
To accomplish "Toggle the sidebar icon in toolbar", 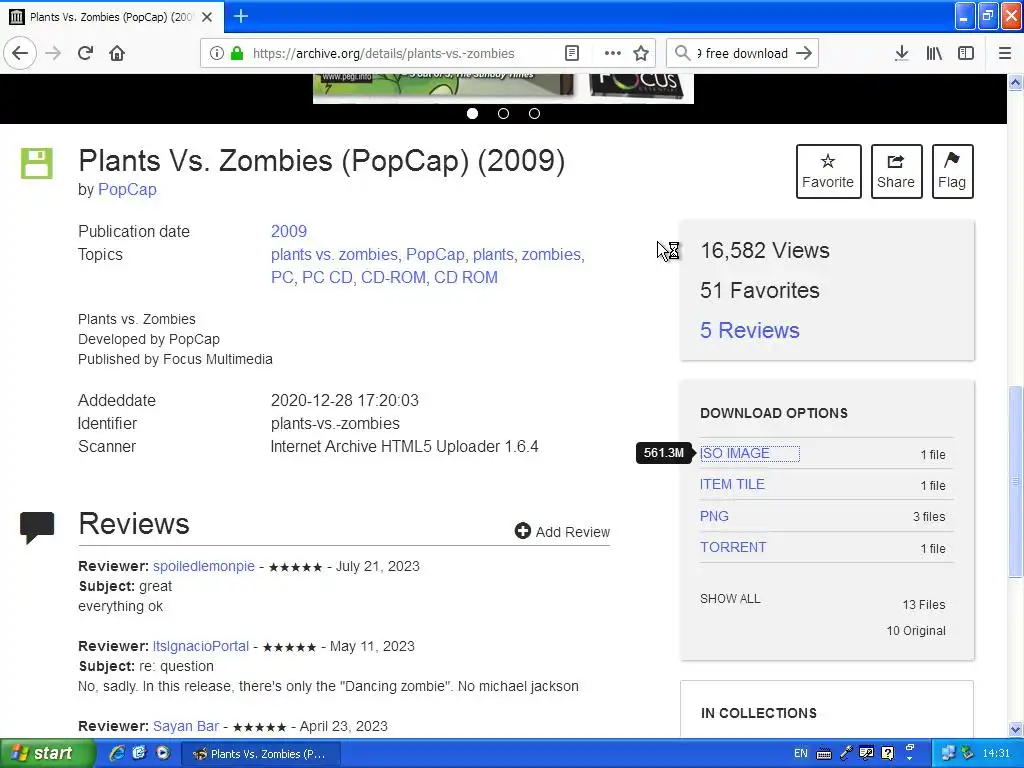I will (966, 53).
